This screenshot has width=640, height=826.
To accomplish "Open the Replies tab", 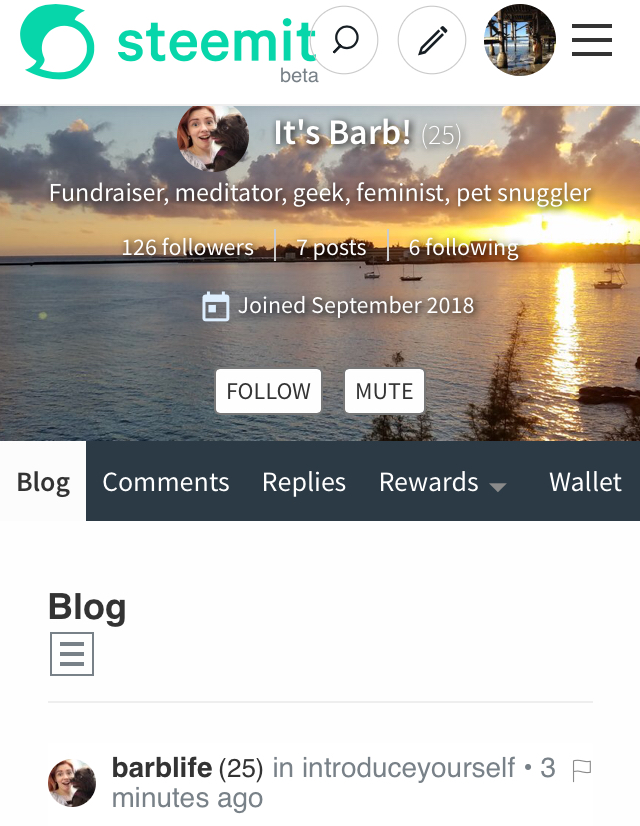I will [304, 481].
